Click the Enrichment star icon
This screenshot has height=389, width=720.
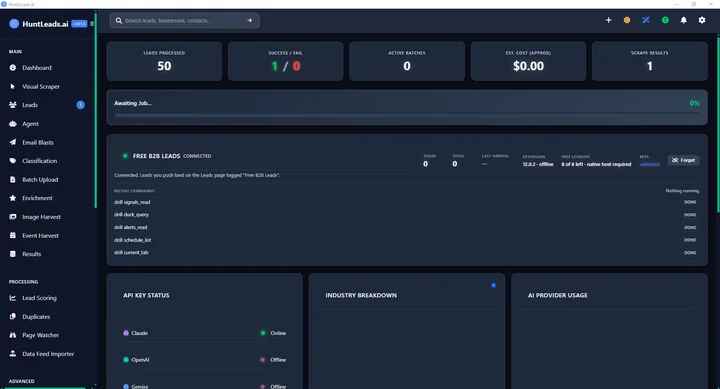click(x=12, y=198)
